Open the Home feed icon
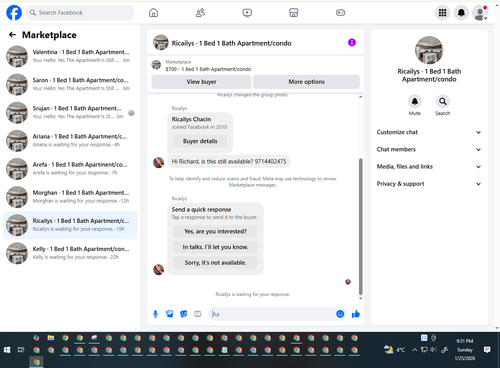Screen dimensions: 500x368 coord(153,13)
